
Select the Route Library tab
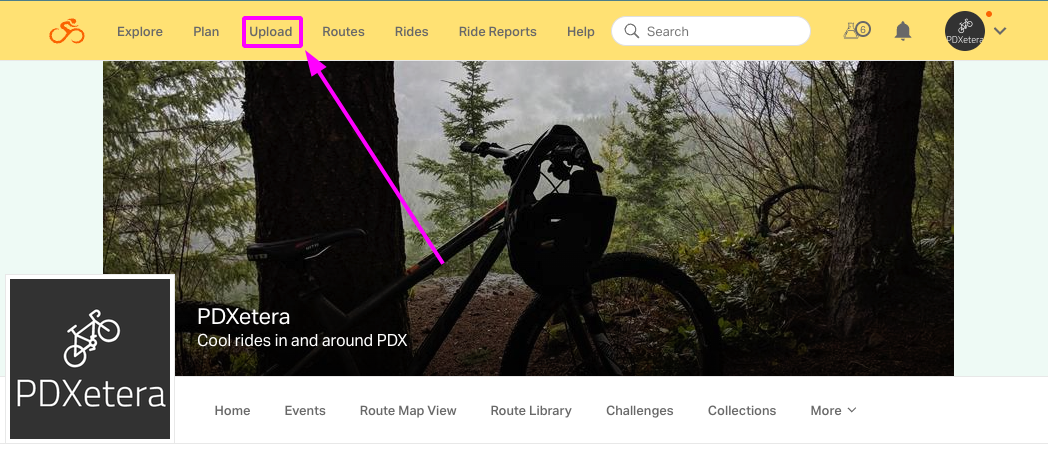(x=531, y=410)
